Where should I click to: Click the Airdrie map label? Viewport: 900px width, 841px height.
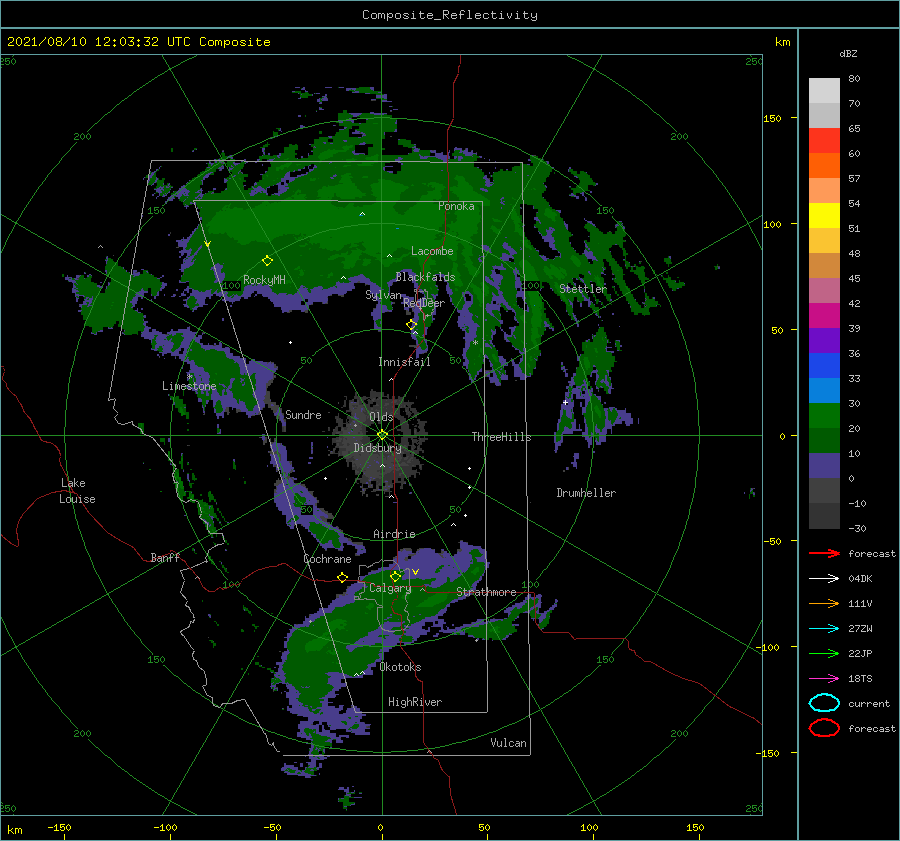pyautogui.click(x=394, y=534)
